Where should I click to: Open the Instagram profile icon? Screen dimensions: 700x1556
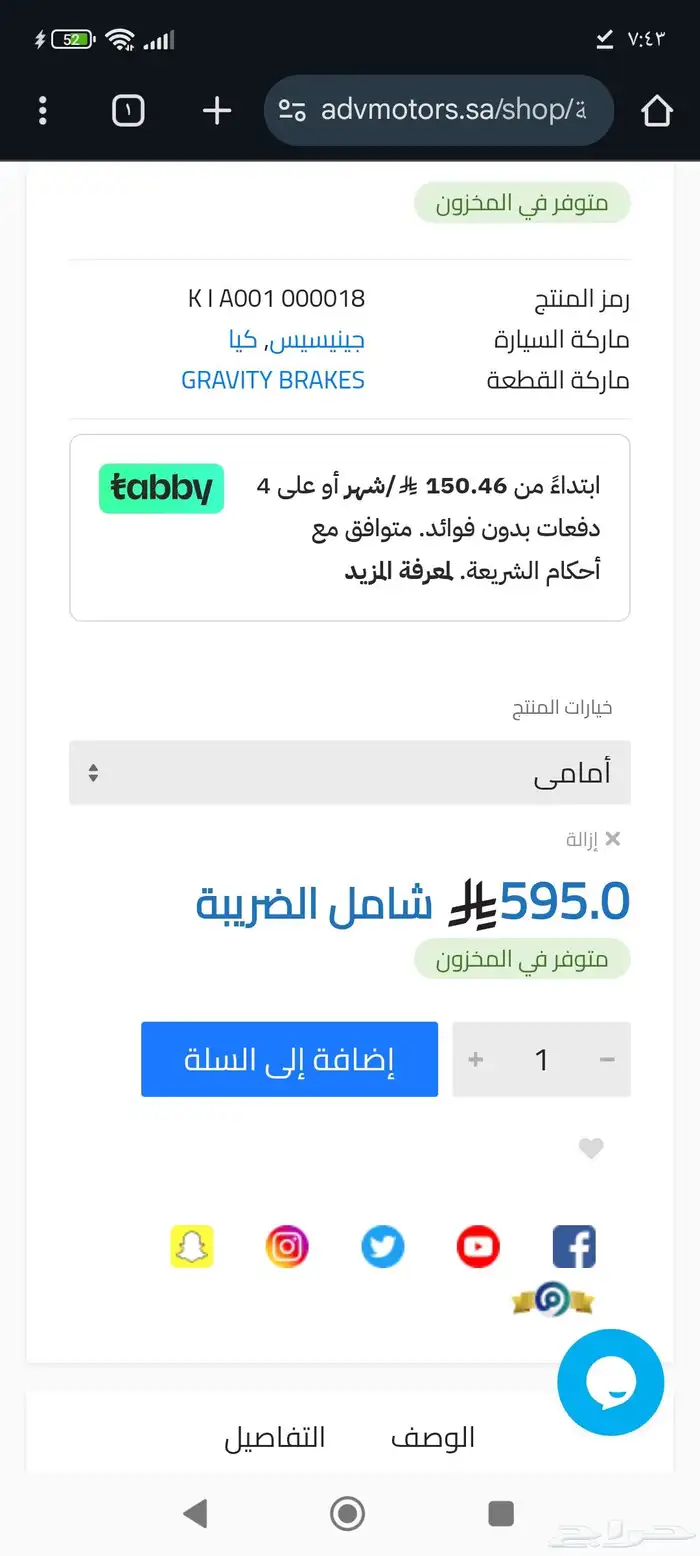click(287, 1246)
